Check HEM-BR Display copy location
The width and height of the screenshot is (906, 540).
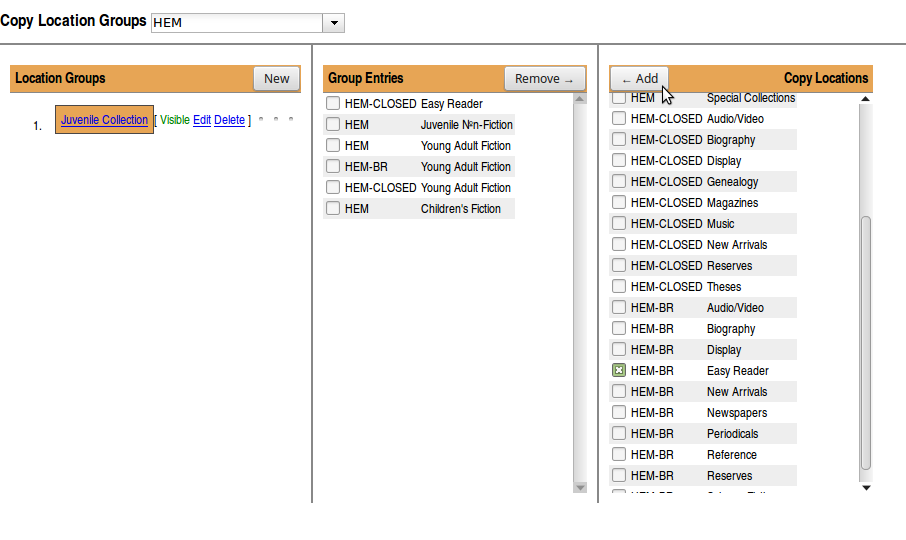[619, 349]
